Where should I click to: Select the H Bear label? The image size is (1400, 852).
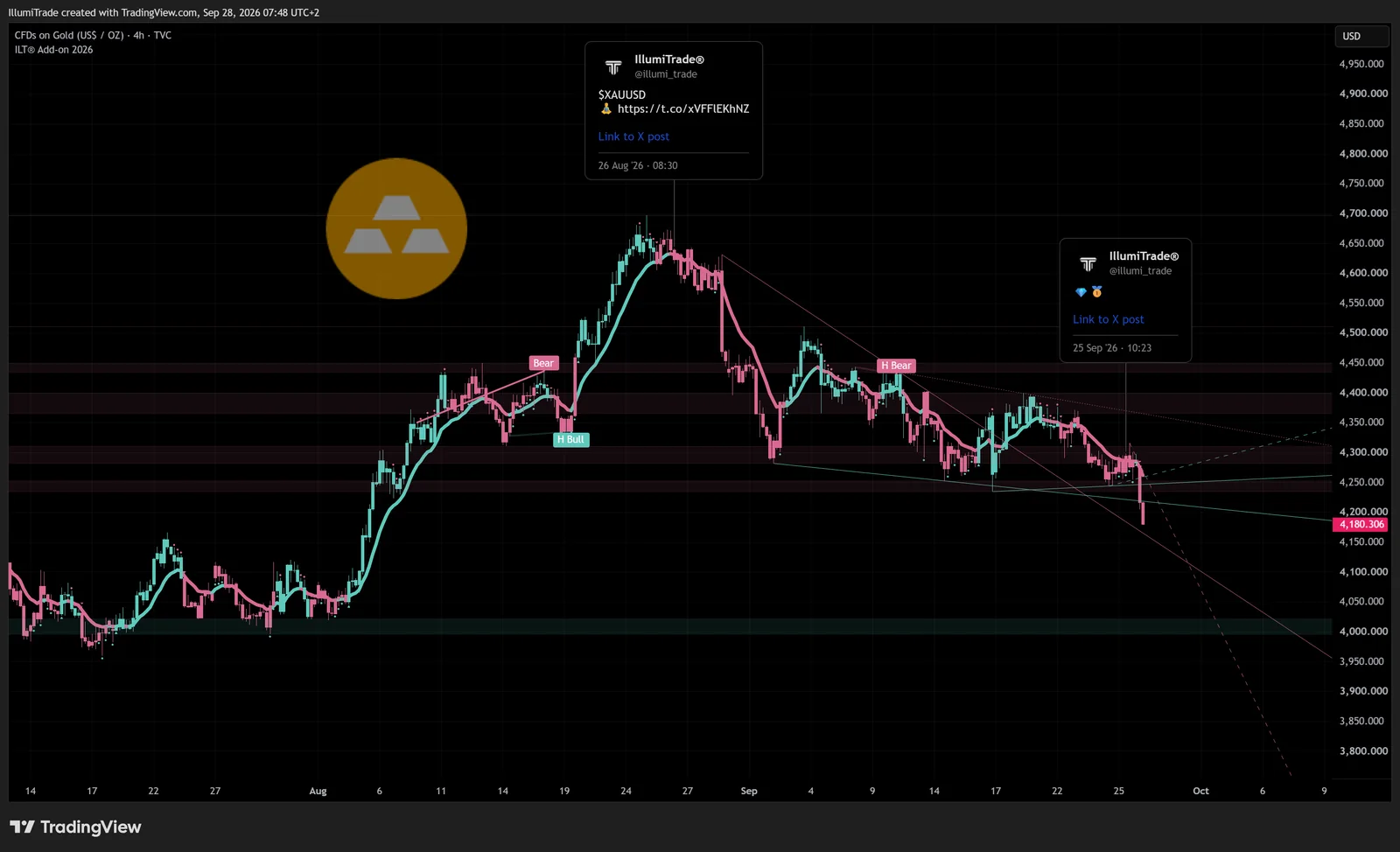(896, 366)
